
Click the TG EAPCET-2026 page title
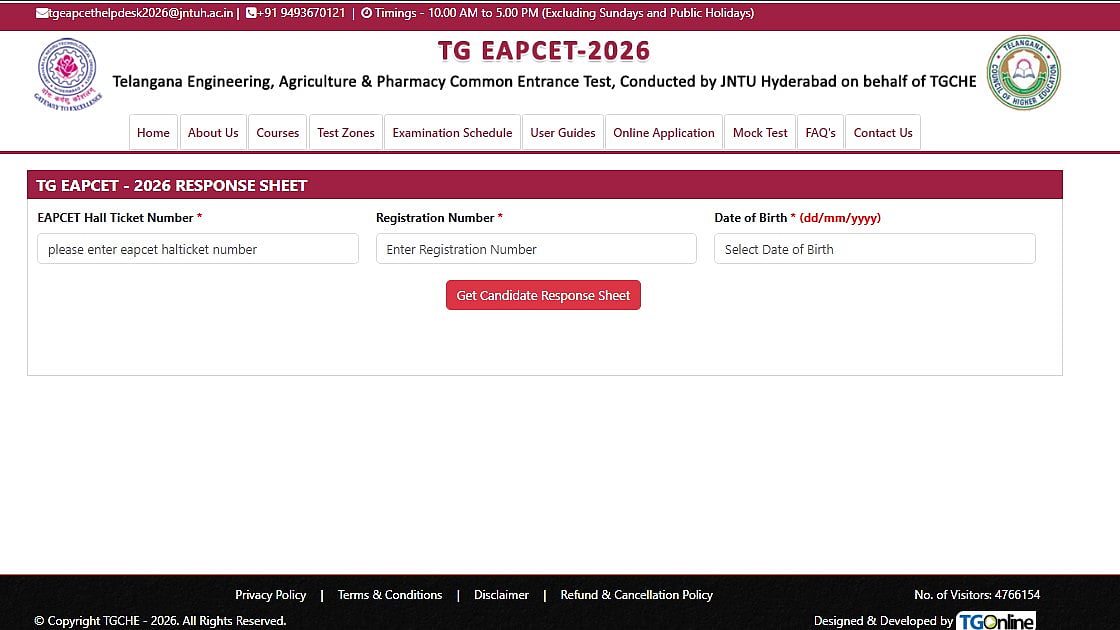[544, 51]
